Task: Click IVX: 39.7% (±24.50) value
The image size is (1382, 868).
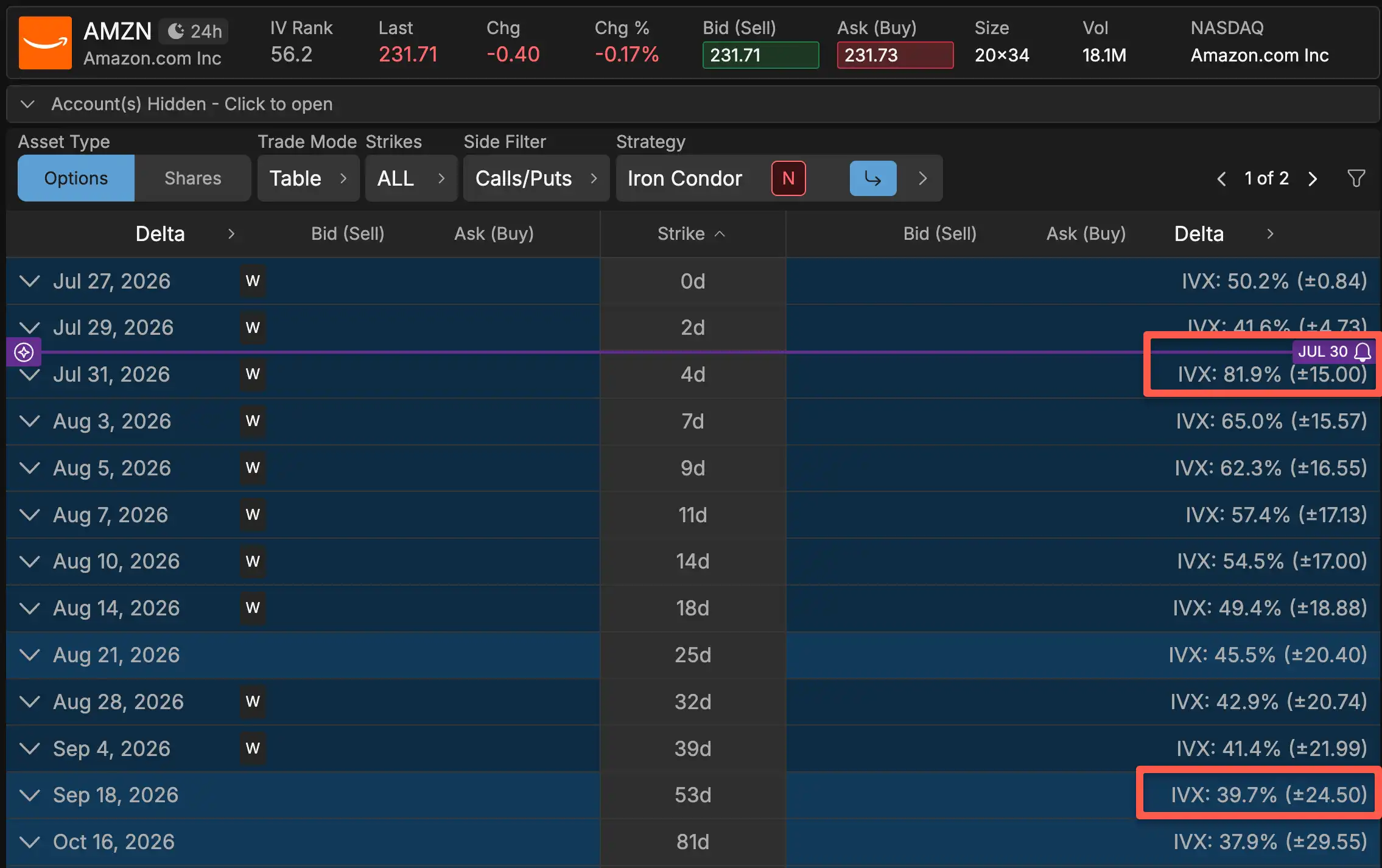Action: coord(1269,795)
